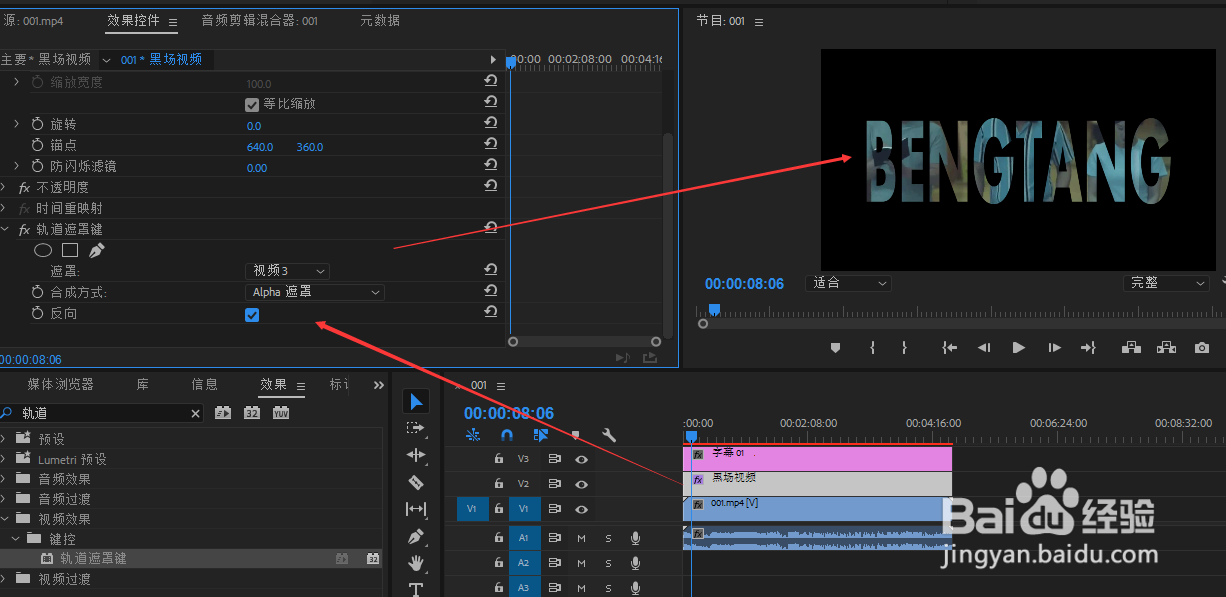Reset the 锚点 parameter
Screen dimensions: 1226x597
[x=491, y=144]
